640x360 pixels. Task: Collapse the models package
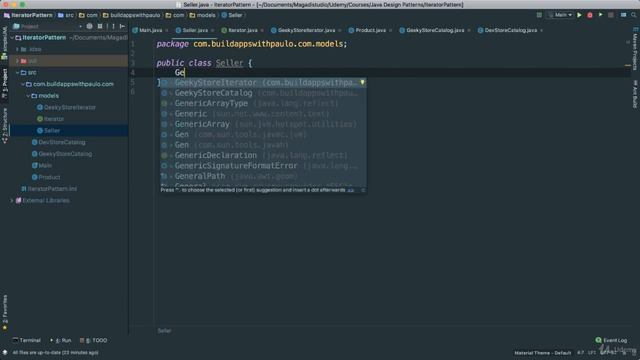28,96
